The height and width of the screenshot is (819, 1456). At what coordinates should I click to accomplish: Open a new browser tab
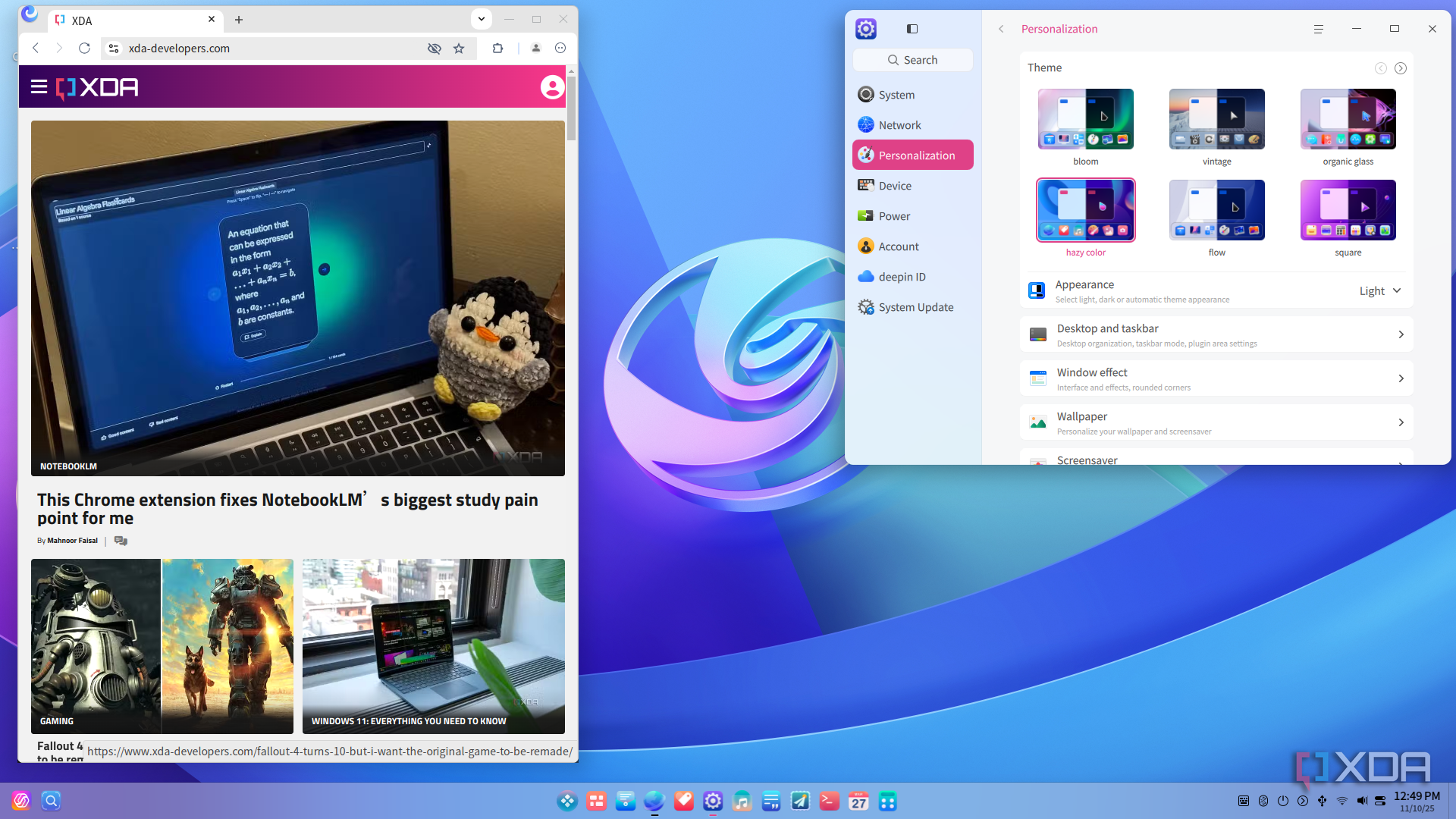point(239,20)
